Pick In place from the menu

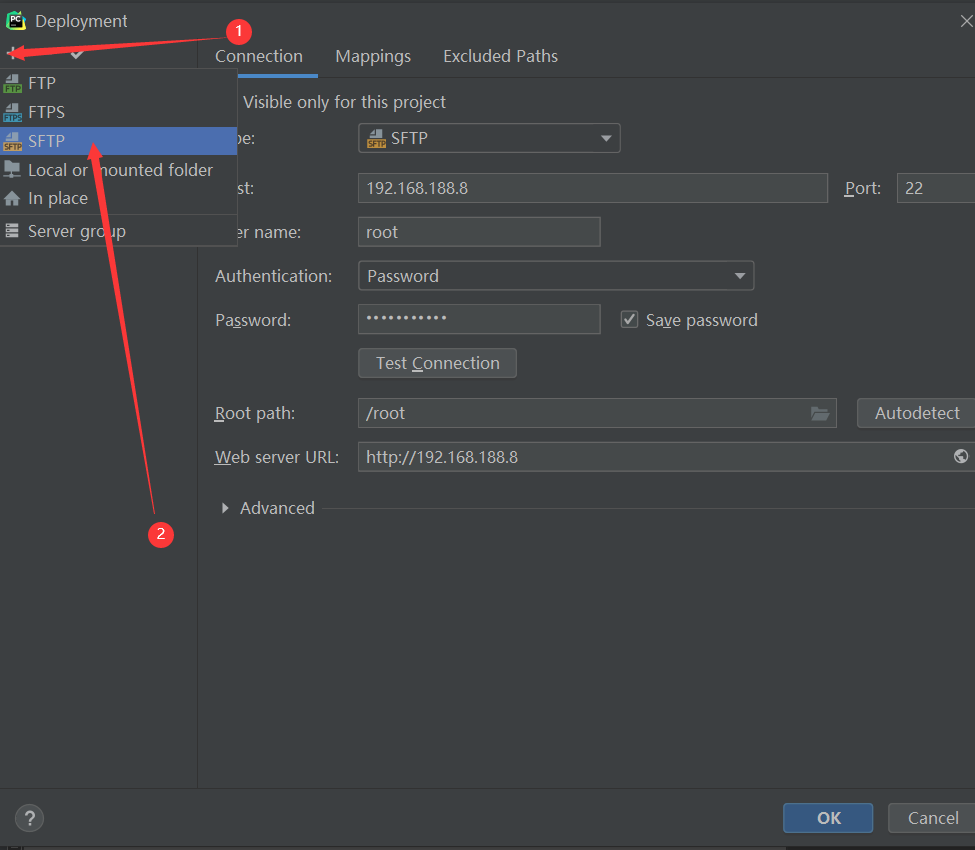(118, 198)
